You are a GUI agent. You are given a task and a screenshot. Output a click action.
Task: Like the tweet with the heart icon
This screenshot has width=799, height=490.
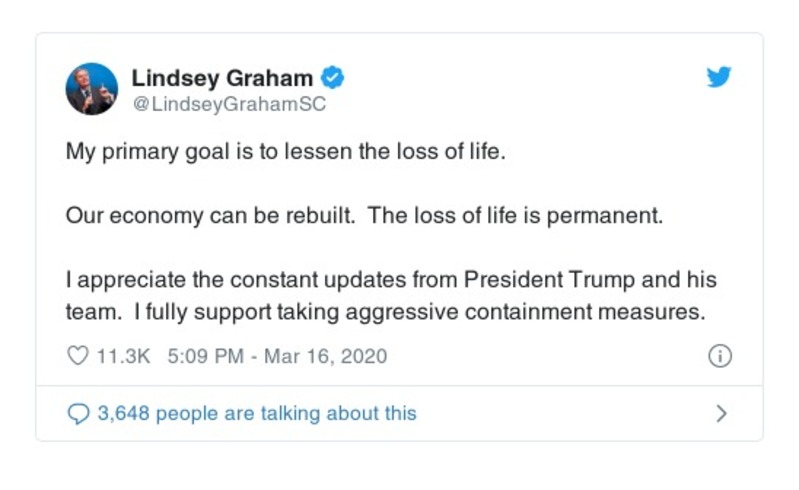pos(77,356)
